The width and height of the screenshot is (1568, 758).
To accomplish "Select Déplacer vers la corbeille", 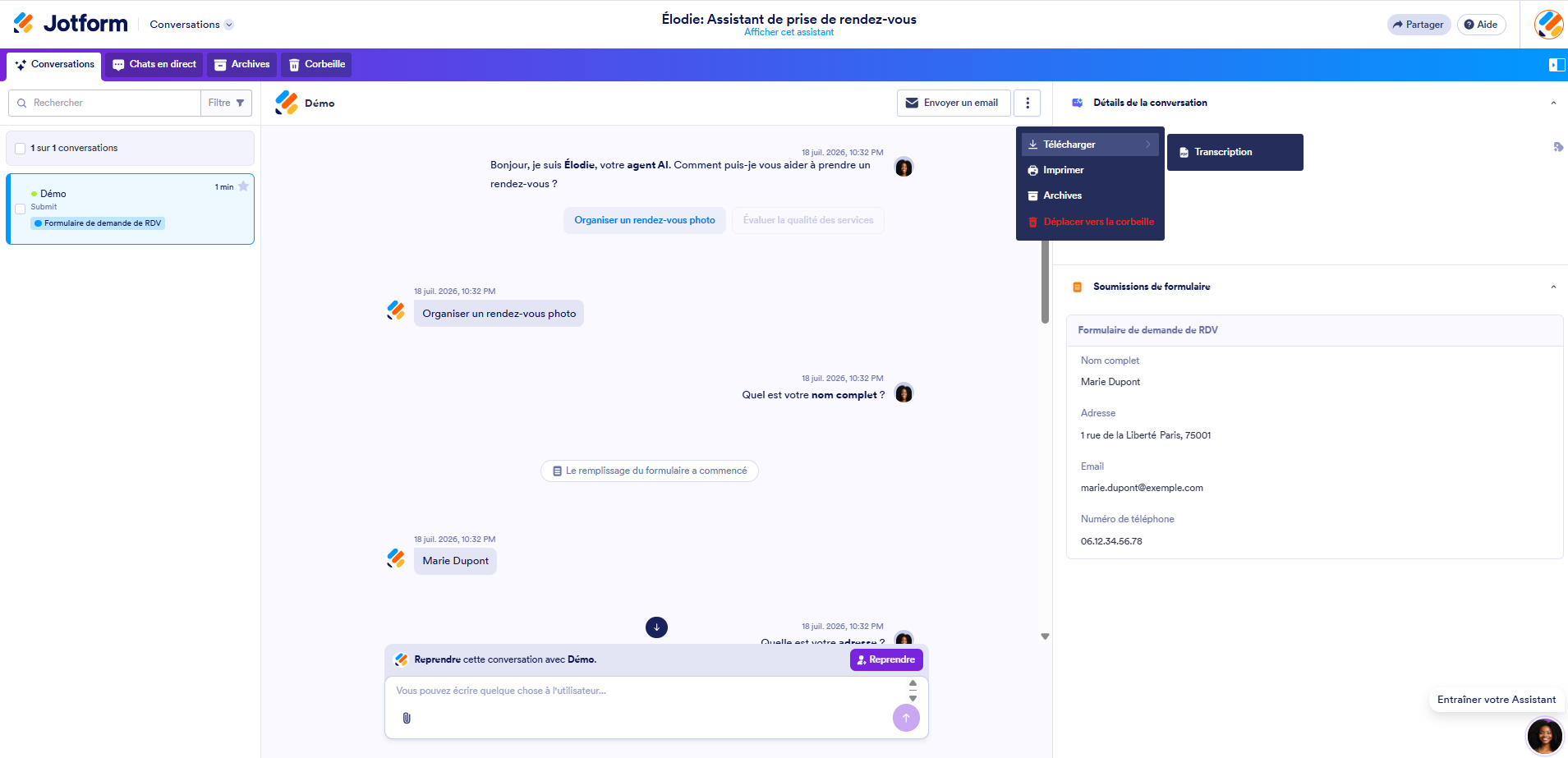I will (1090, 222).
